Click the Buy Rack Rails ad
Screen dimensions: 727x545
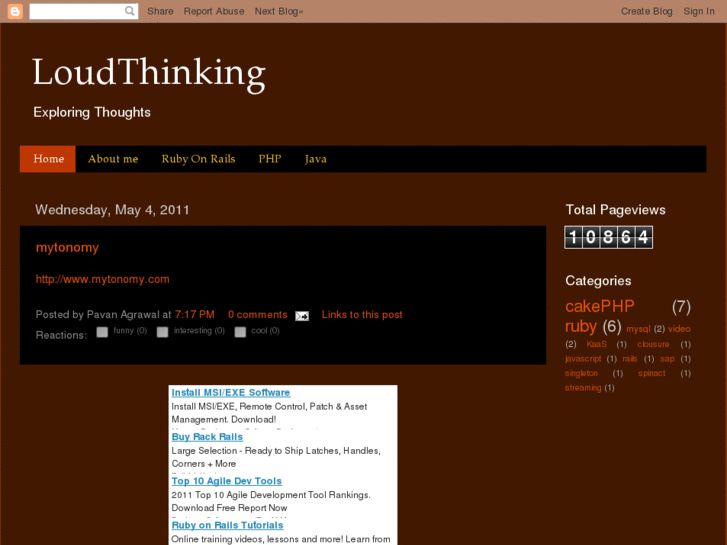click(207, 437)
